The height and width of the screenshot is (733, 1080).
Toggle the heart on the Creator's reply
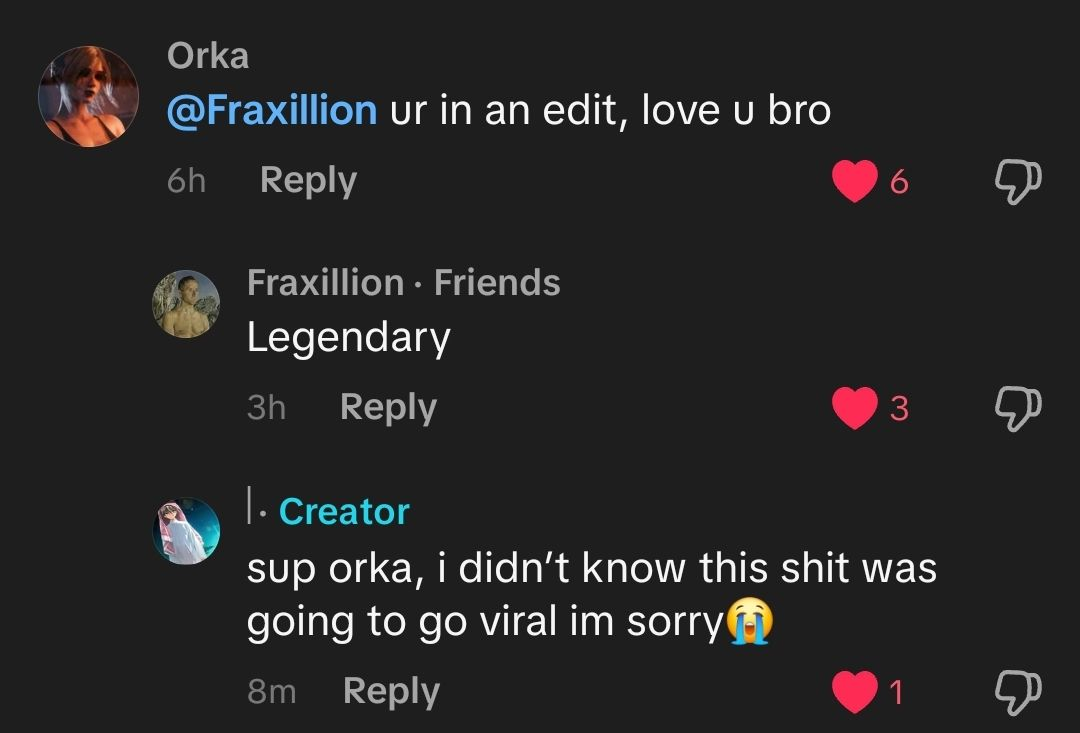pyautogui.click(x=854, y=692)
